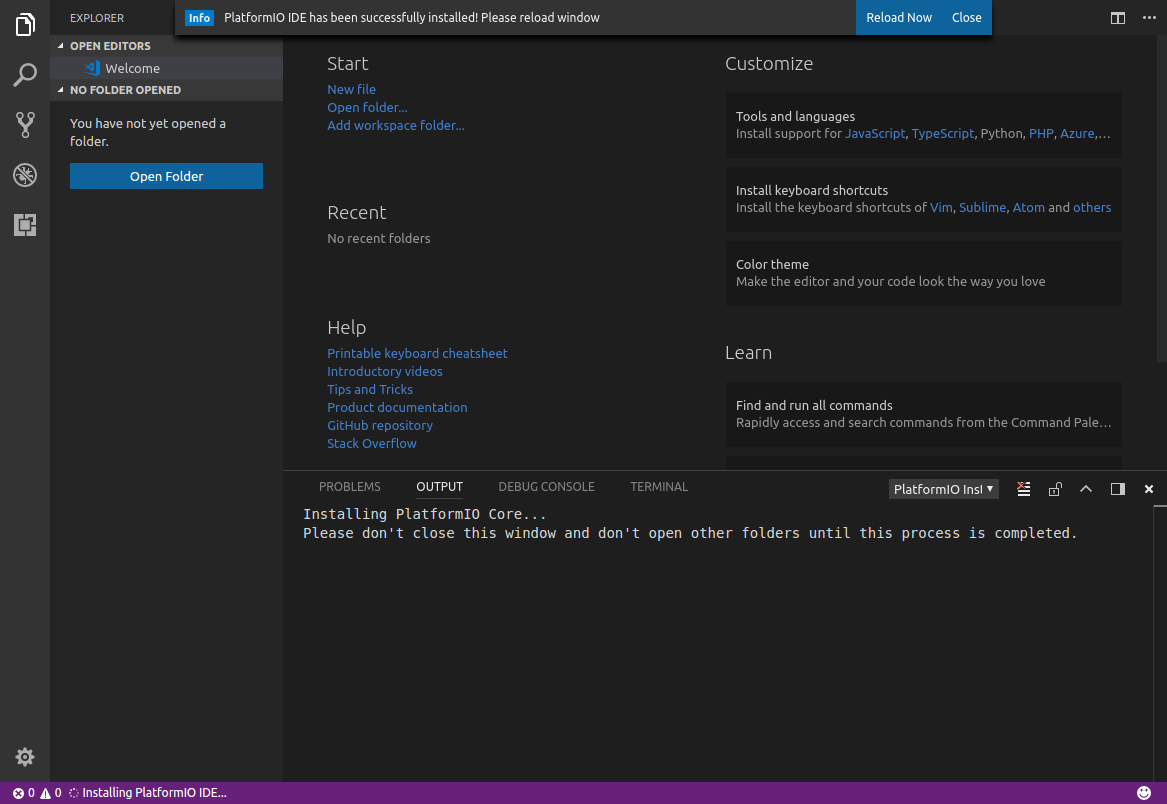Click the others keyboard shortcuts link
The image size is (1167, 804).
[x=1091, y=208]
